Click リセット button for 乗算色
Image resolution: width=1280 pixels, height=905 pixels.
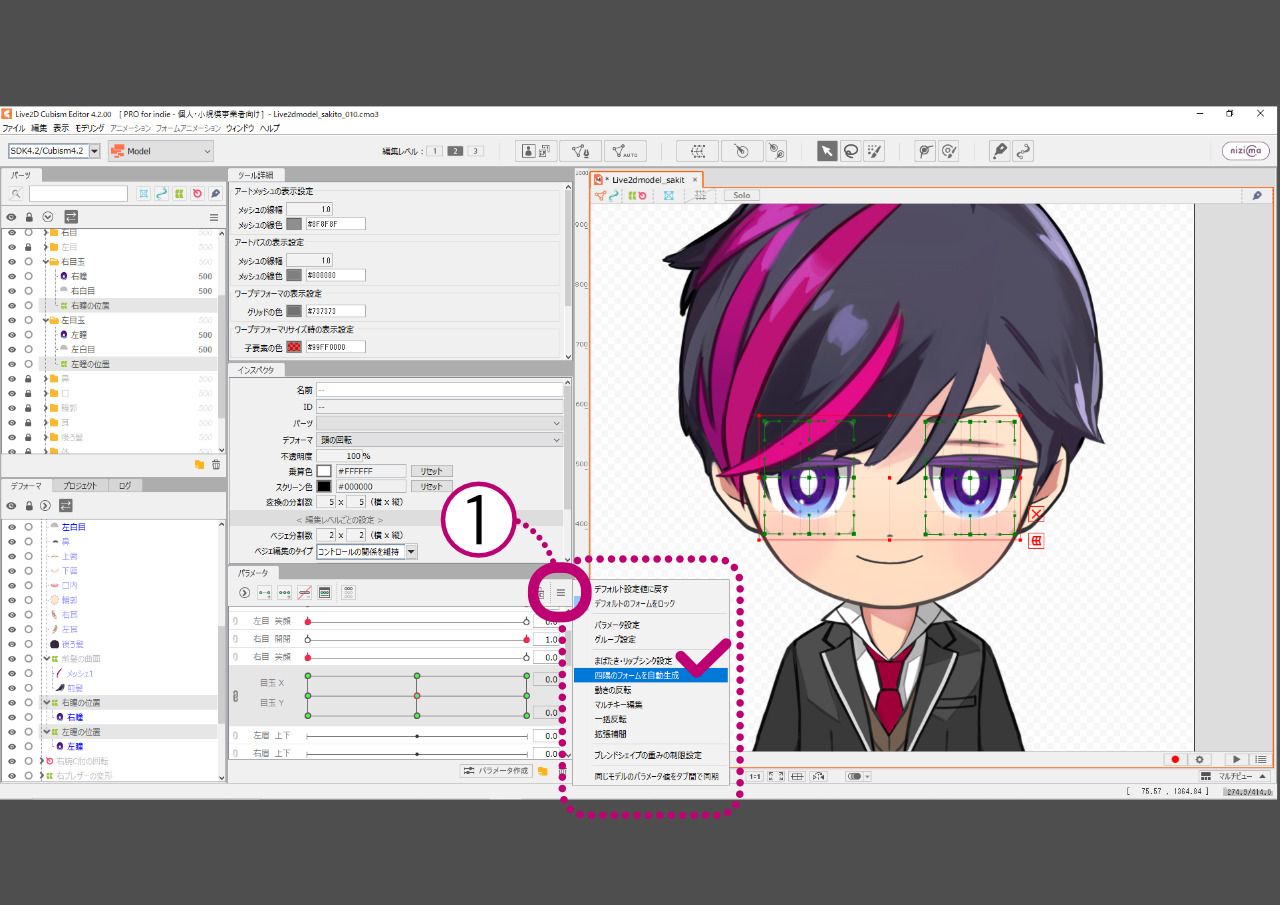pos(431,471)
